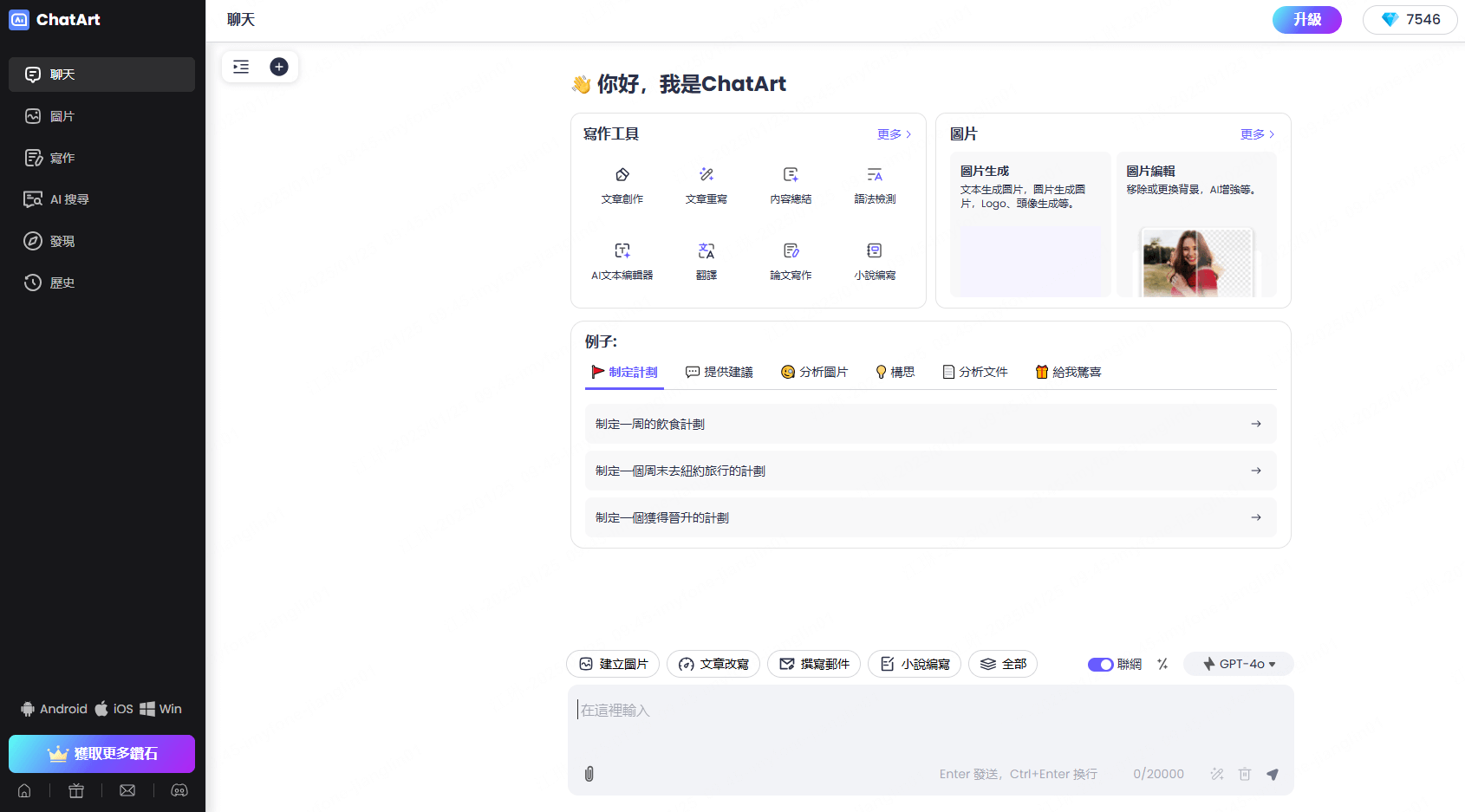Viewport: 1465px width, 812px height.
Task: Switch to the 分析文件 tab
Action: (x=974, y=372)
